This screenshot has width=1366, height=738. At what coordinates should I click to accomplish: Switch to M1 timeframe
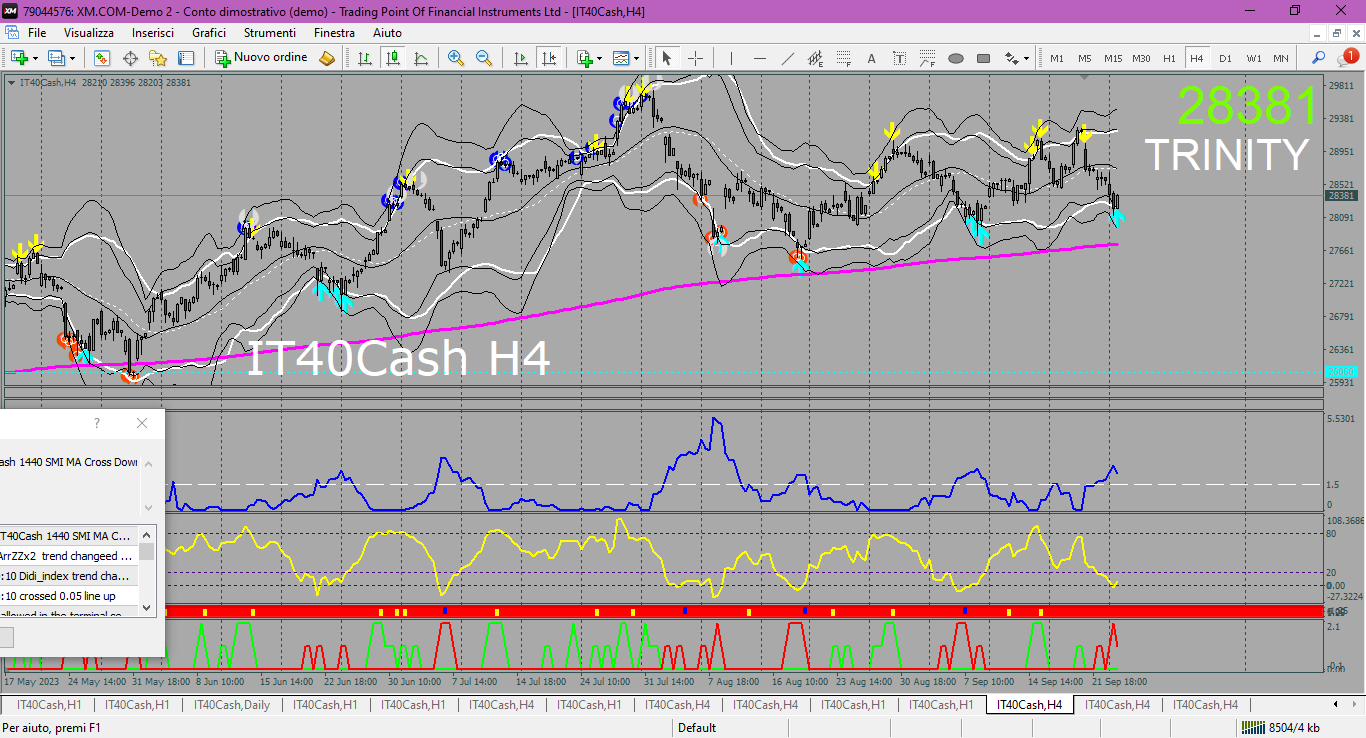pyautogui.click(x=1057, y=58)
